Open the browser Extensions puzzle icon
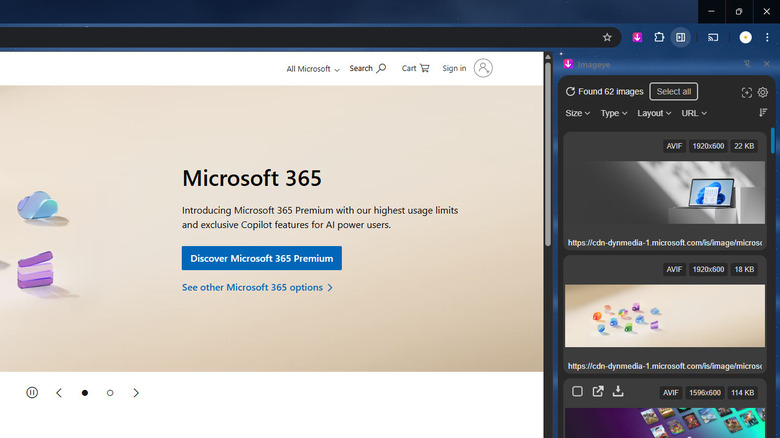Screen dimensions: 780x438 (659, 37)
